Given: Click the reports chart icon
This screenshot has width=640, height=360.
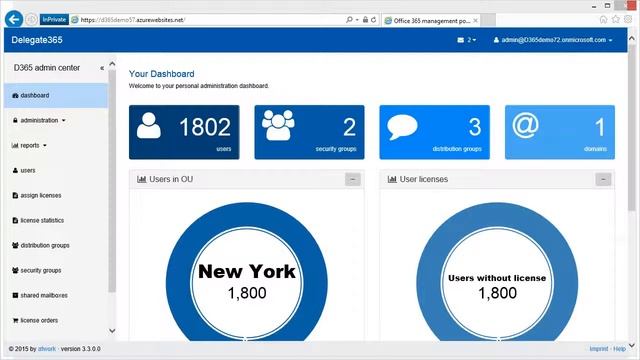Looking at the screenshot, I should pyautogui.click(x=15, y=145).
